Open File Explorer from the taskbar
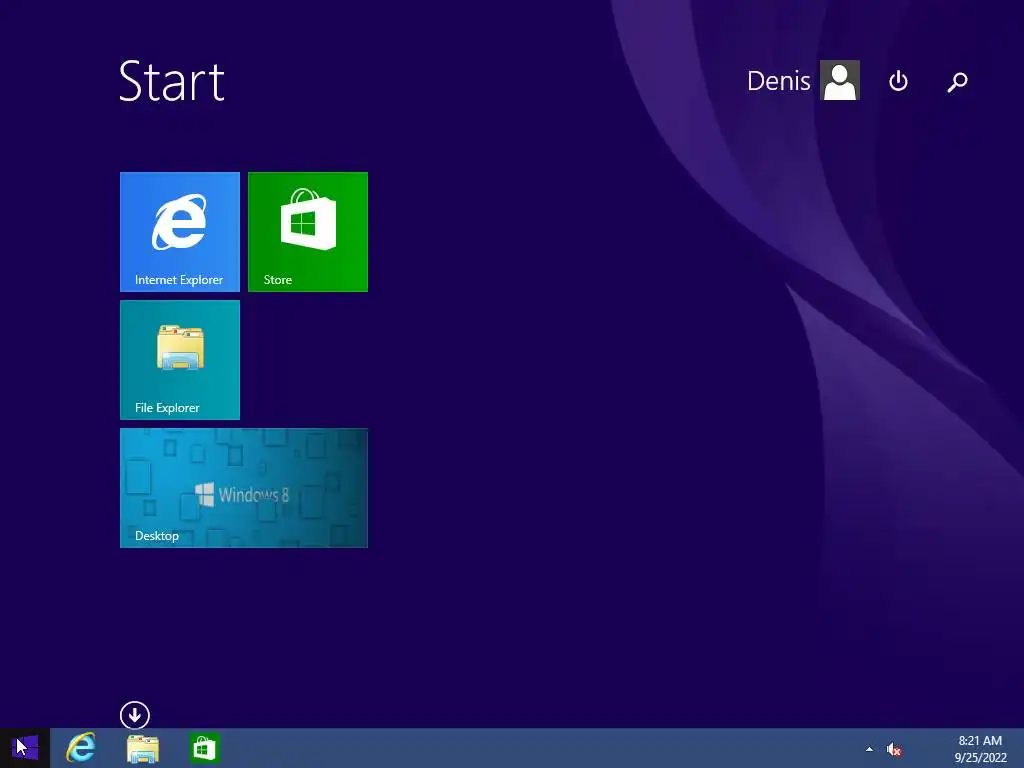The height and width of the screenshot is (768, 1024). 142,748
